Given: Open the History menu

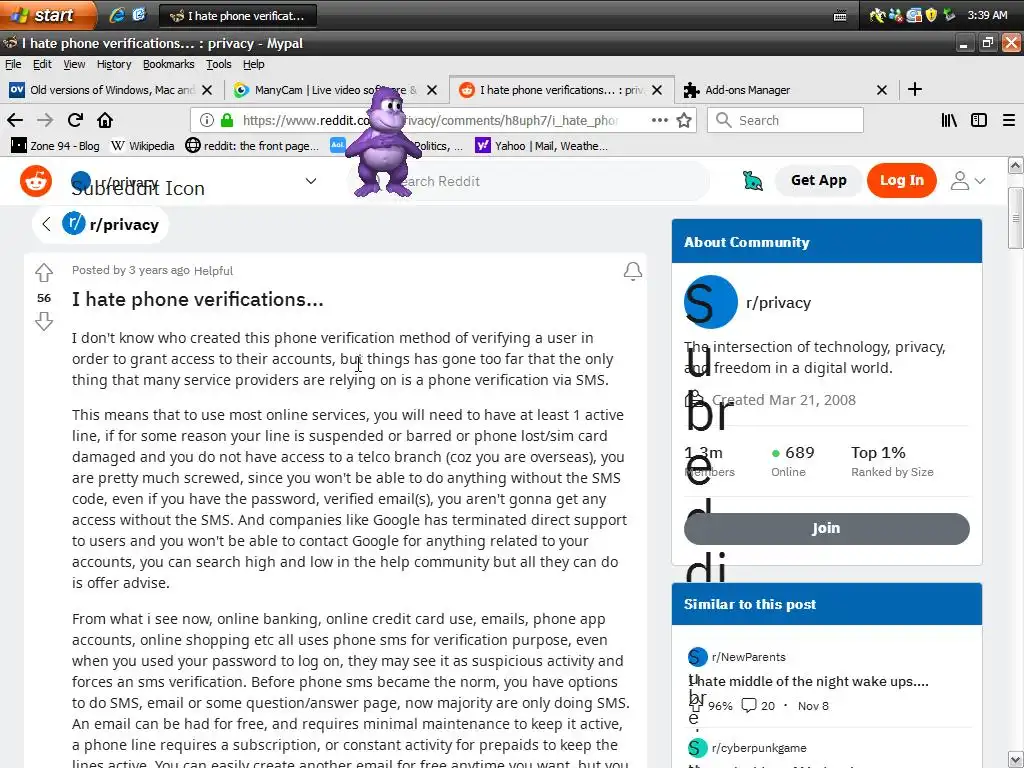Looking at the screenshot, I should pyautogui.click(x=114, y=64).
